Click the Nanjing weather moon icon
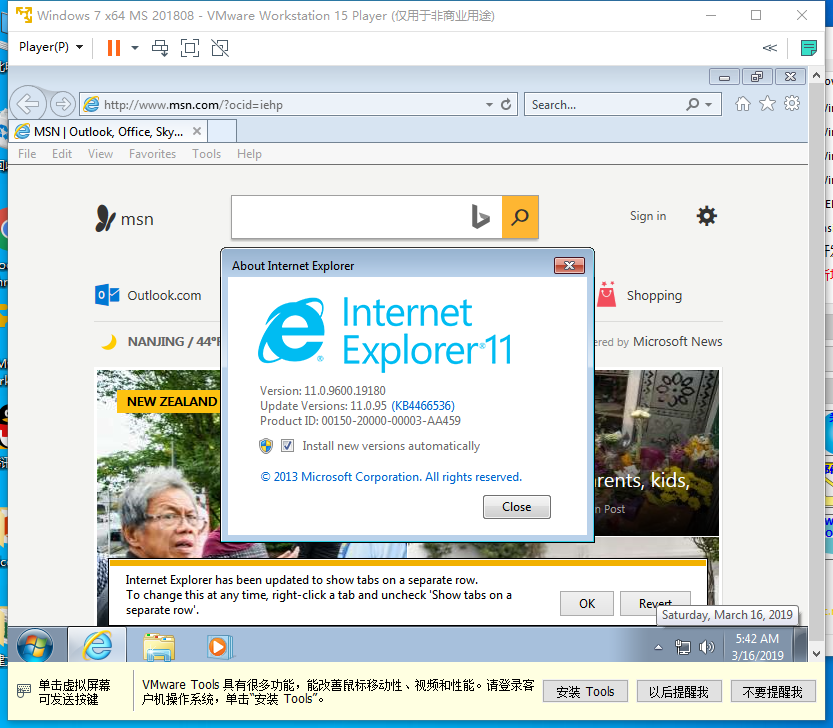The image size is (833, 728). (x=109, y=342)
